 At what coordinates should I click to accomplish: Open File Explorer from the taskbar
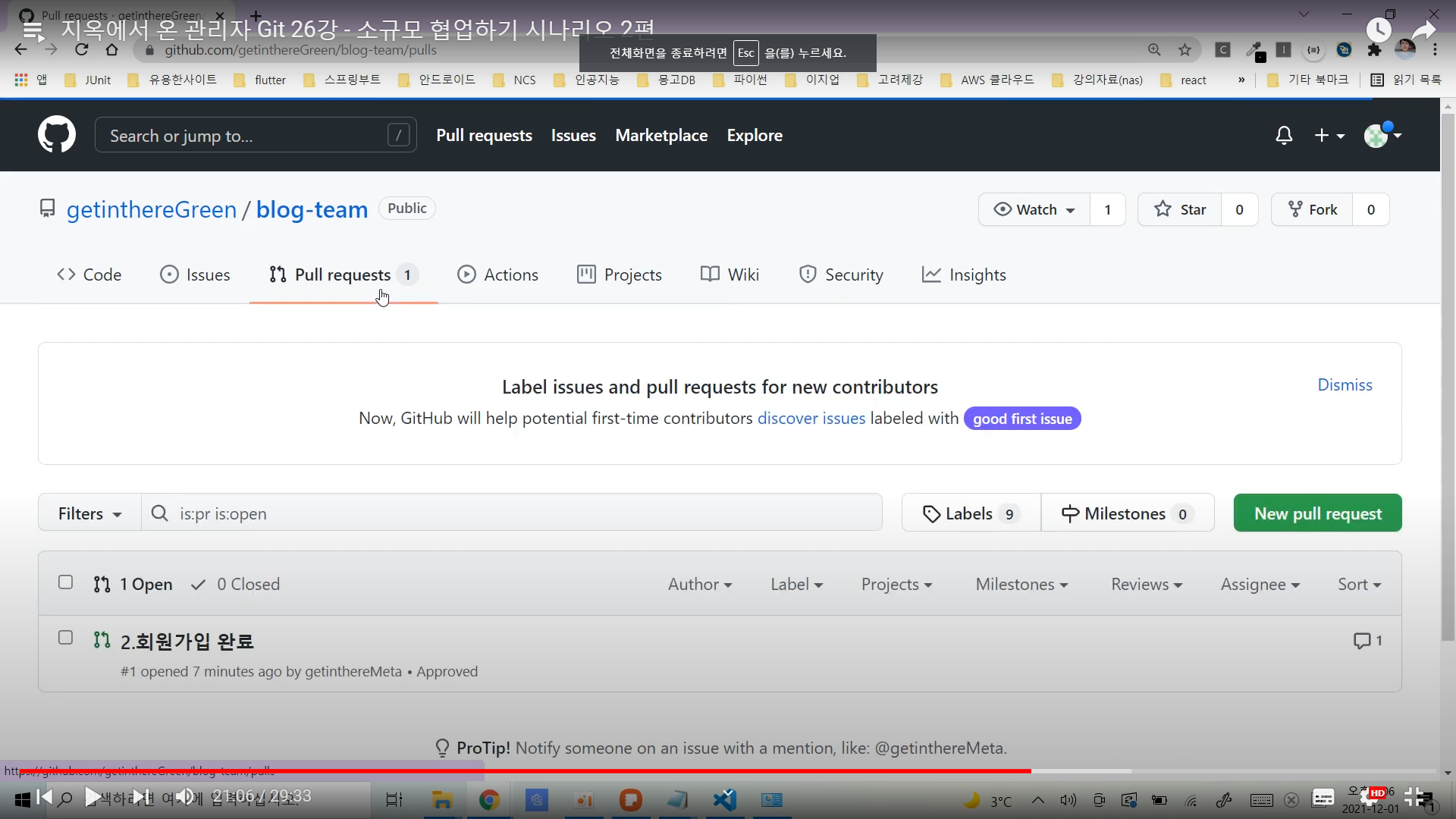pyautogui.click(x=442, y=800)
